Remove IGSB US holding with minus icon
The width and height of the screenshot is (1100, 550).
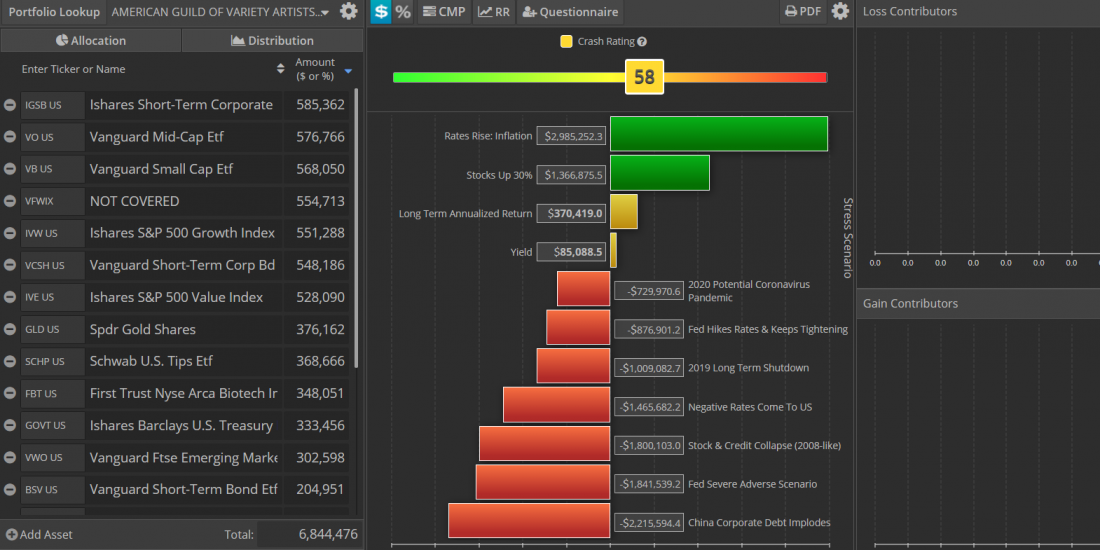[10, 105]
